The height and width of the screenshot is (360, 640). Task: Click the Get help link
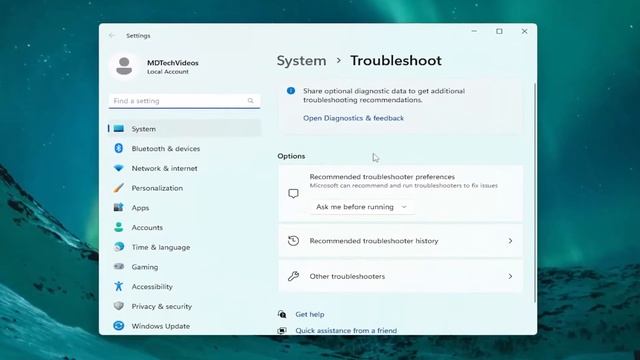coord(310,314)
